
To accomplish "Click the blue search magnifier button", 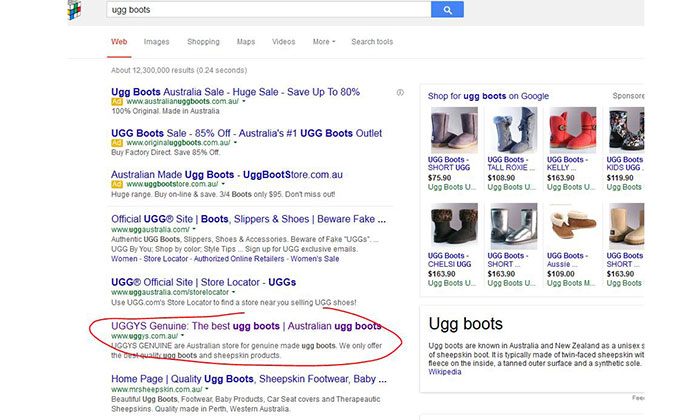I will coord(447,9).
